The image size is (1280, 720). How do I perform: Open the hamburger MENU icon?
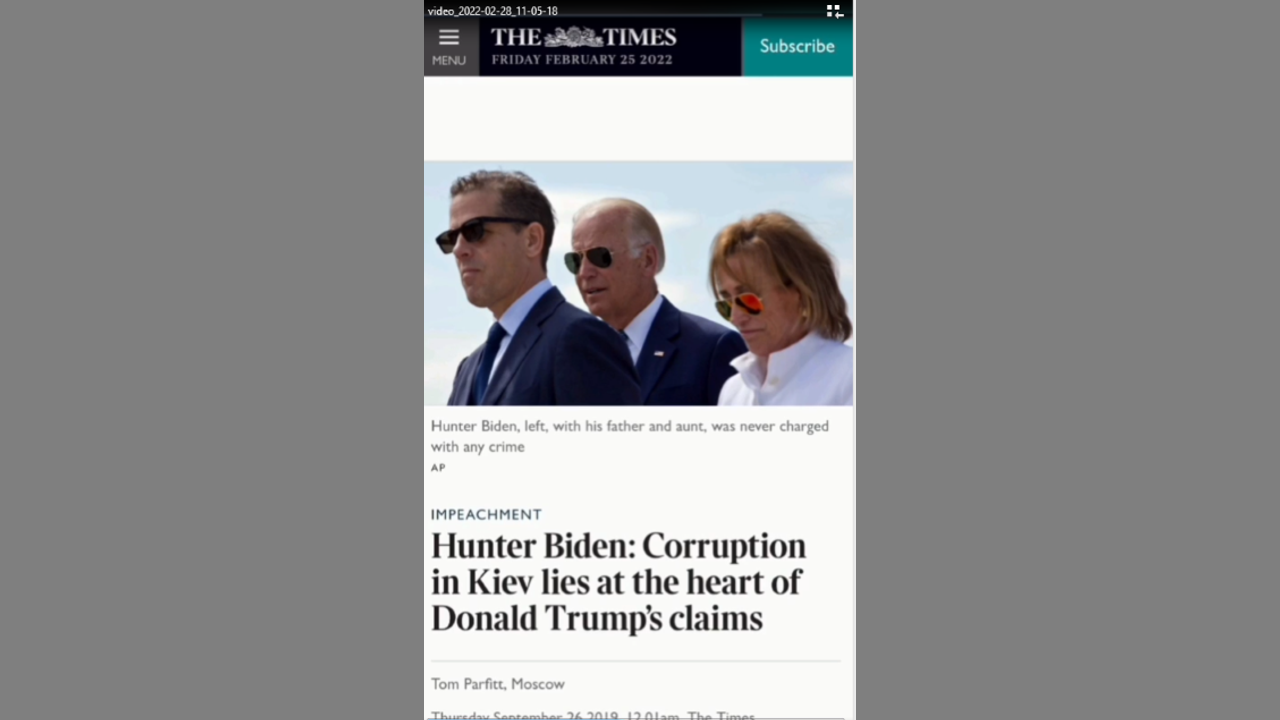[x=449, y=38]
